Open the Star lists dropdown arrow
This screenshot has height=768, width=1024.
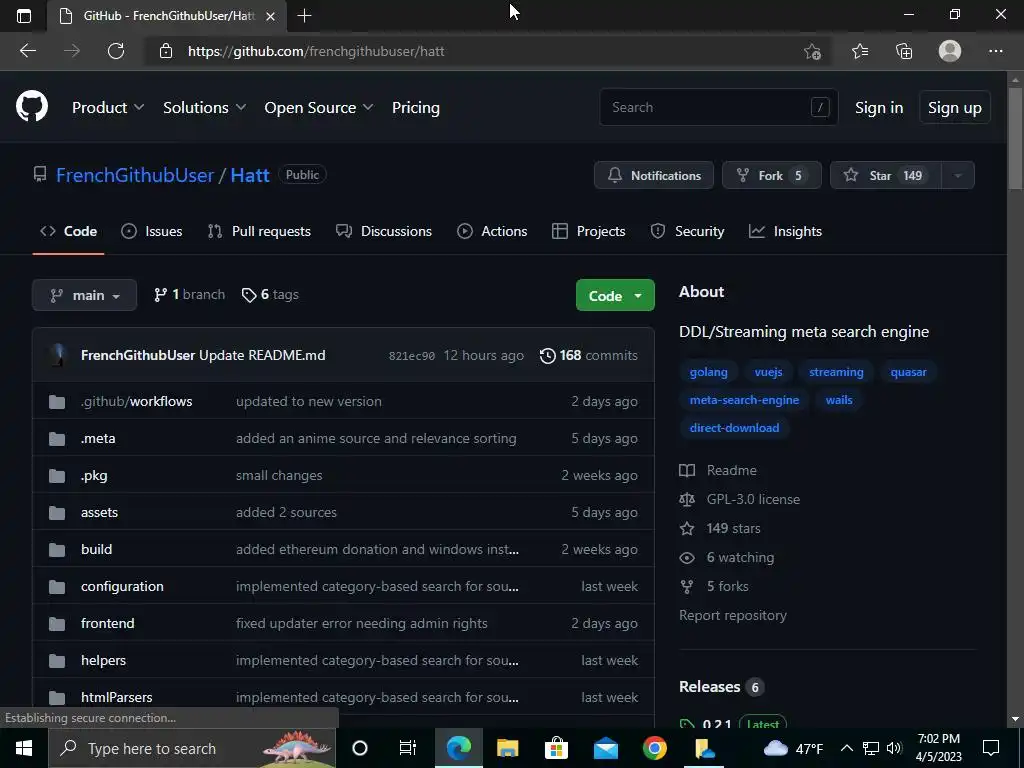click(x=958, y=175)
